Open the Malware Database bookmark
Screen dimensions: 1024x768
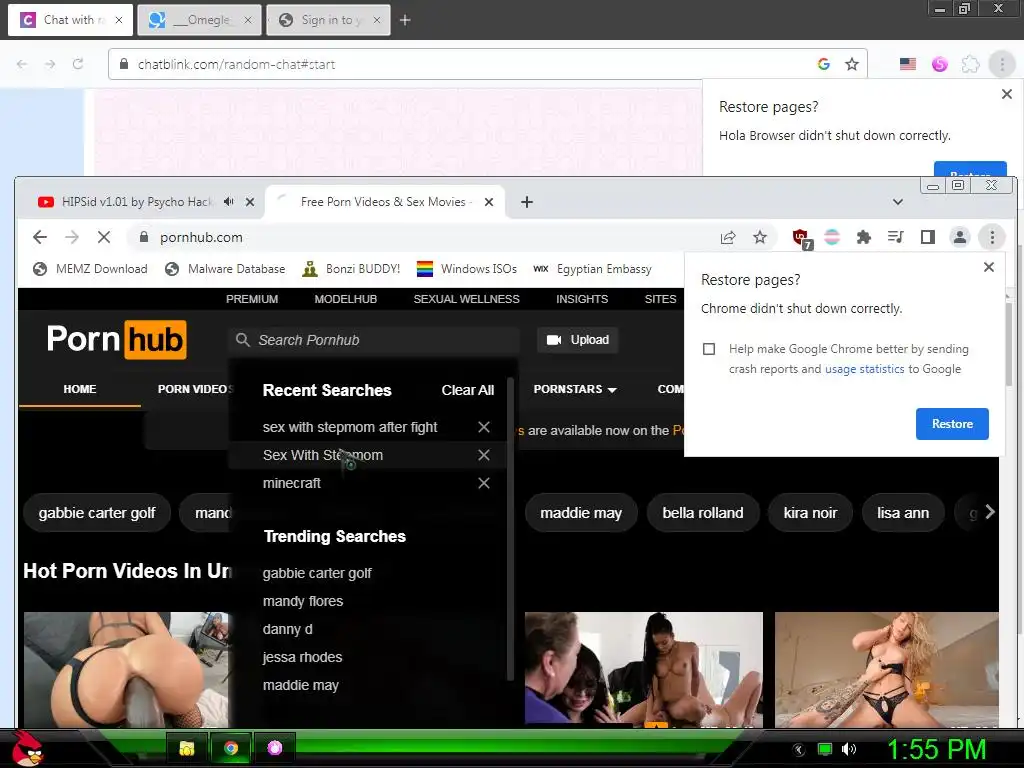coord(225,269)
